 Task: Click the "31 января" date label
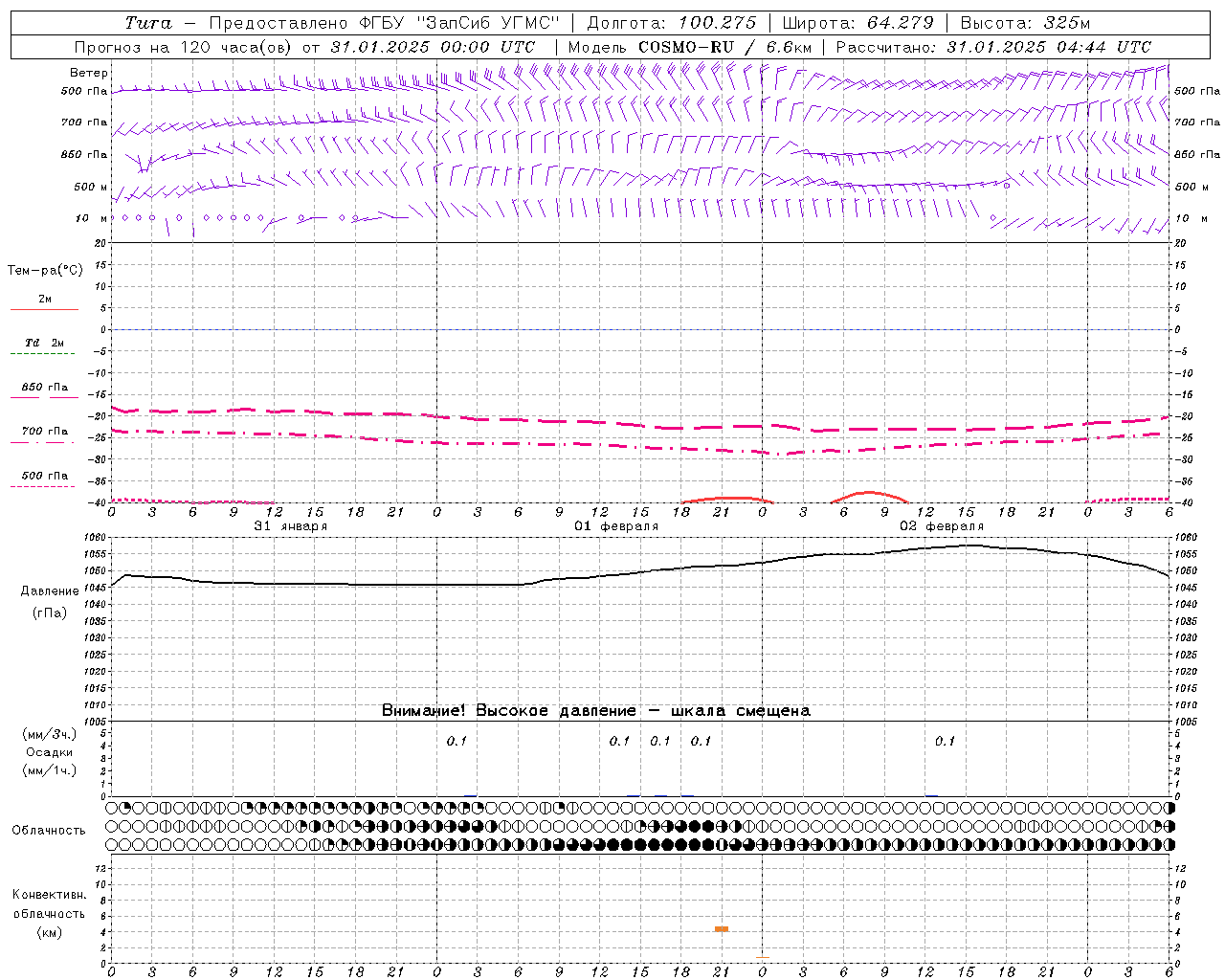[291, 526]
